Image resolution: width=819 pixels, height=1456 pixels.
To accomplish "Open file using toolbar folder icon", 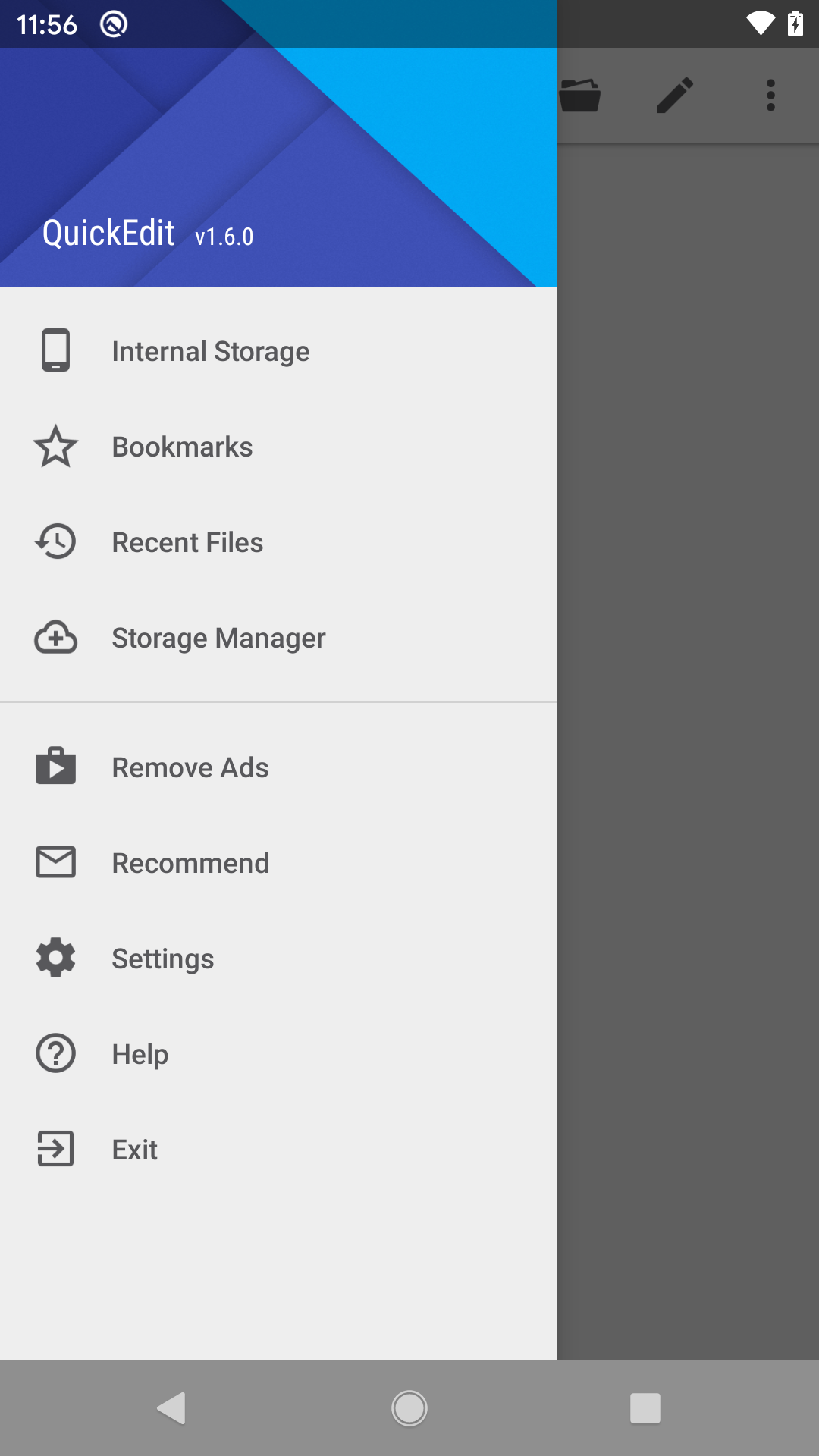I will 580,96.
